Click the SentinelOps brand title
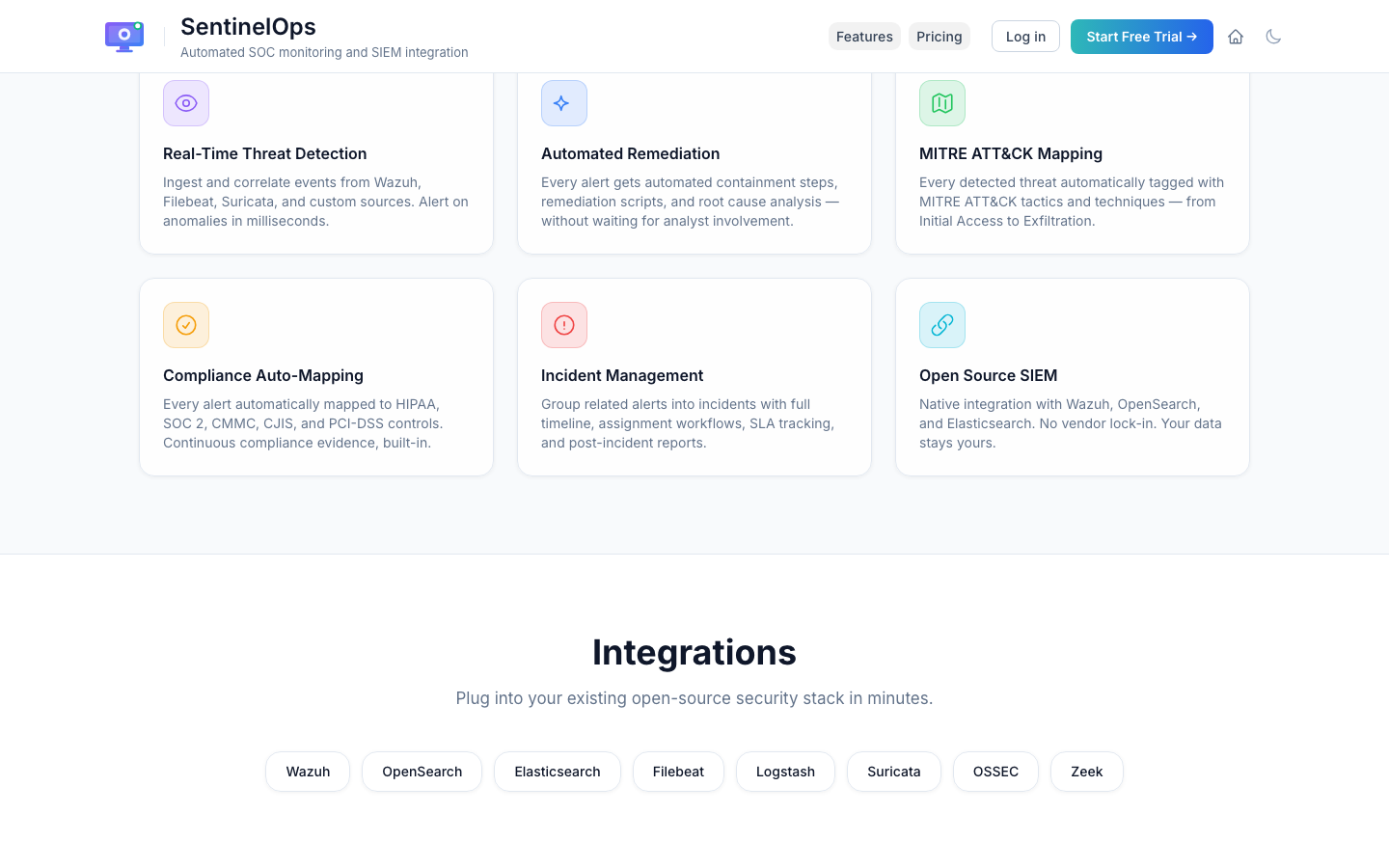The height and width of the screenshot is (868, 1389). coord(248,27)
